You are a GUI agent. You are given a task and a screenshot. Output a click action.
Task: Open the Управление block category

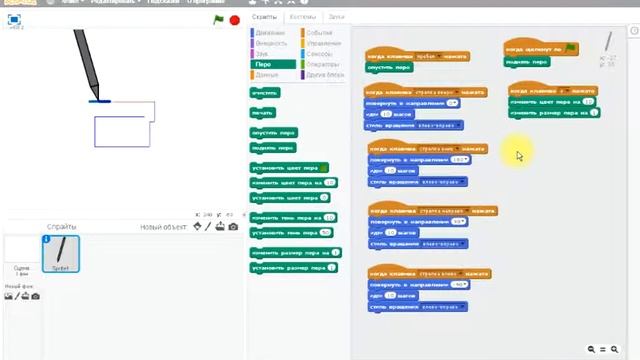pos(324,43)
